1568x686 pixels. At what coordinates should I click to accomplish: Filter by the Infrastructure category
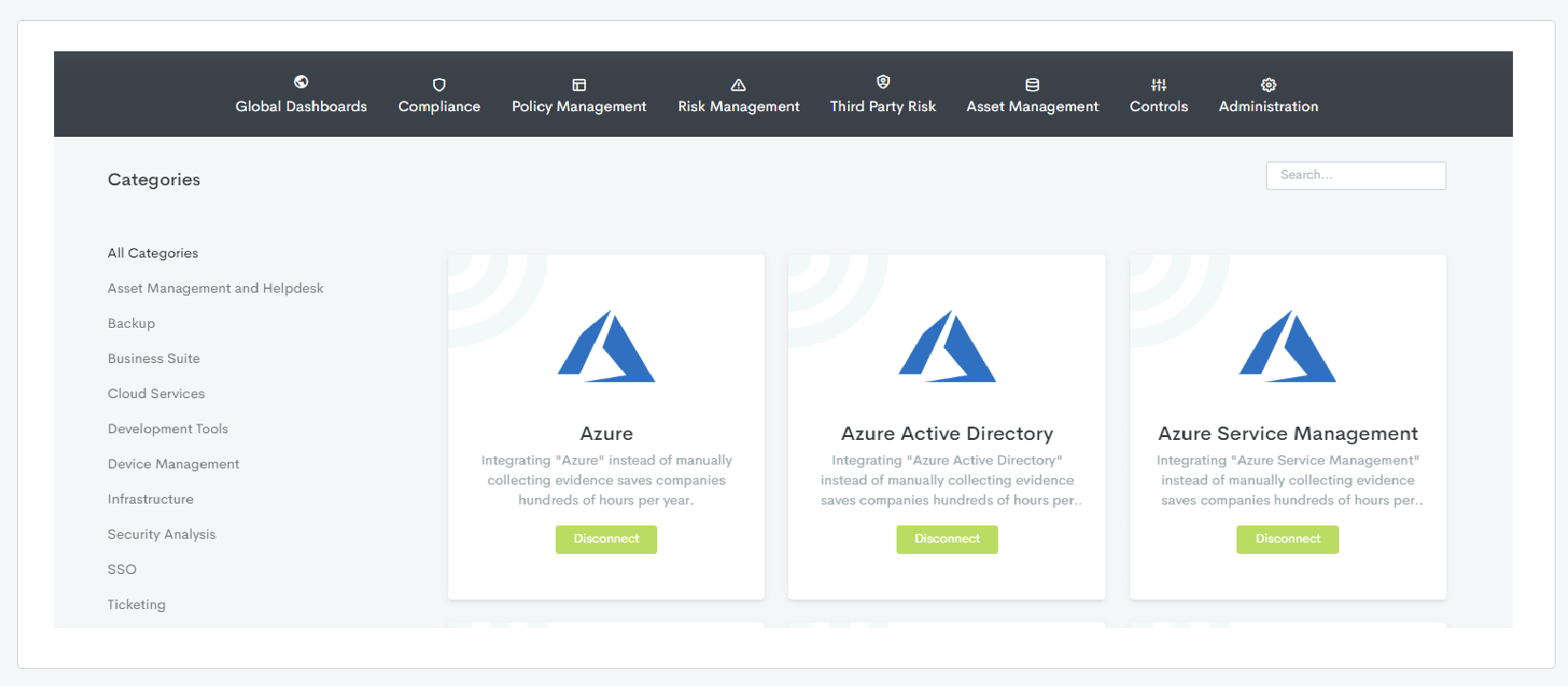[150, 499]
